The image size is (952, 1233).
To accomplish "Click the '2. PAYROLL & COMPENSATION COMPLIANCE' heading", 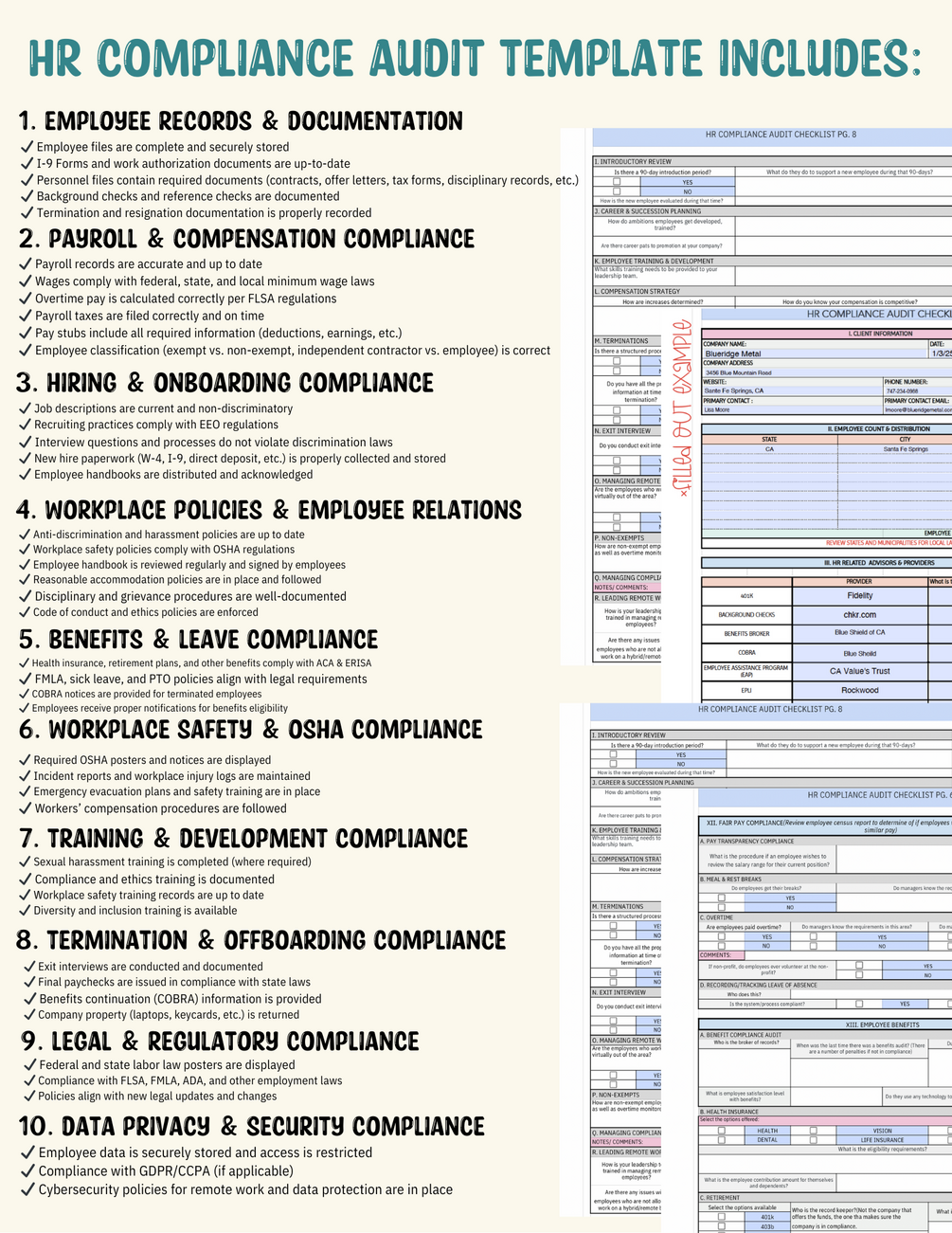I will [x=246, y=239].
